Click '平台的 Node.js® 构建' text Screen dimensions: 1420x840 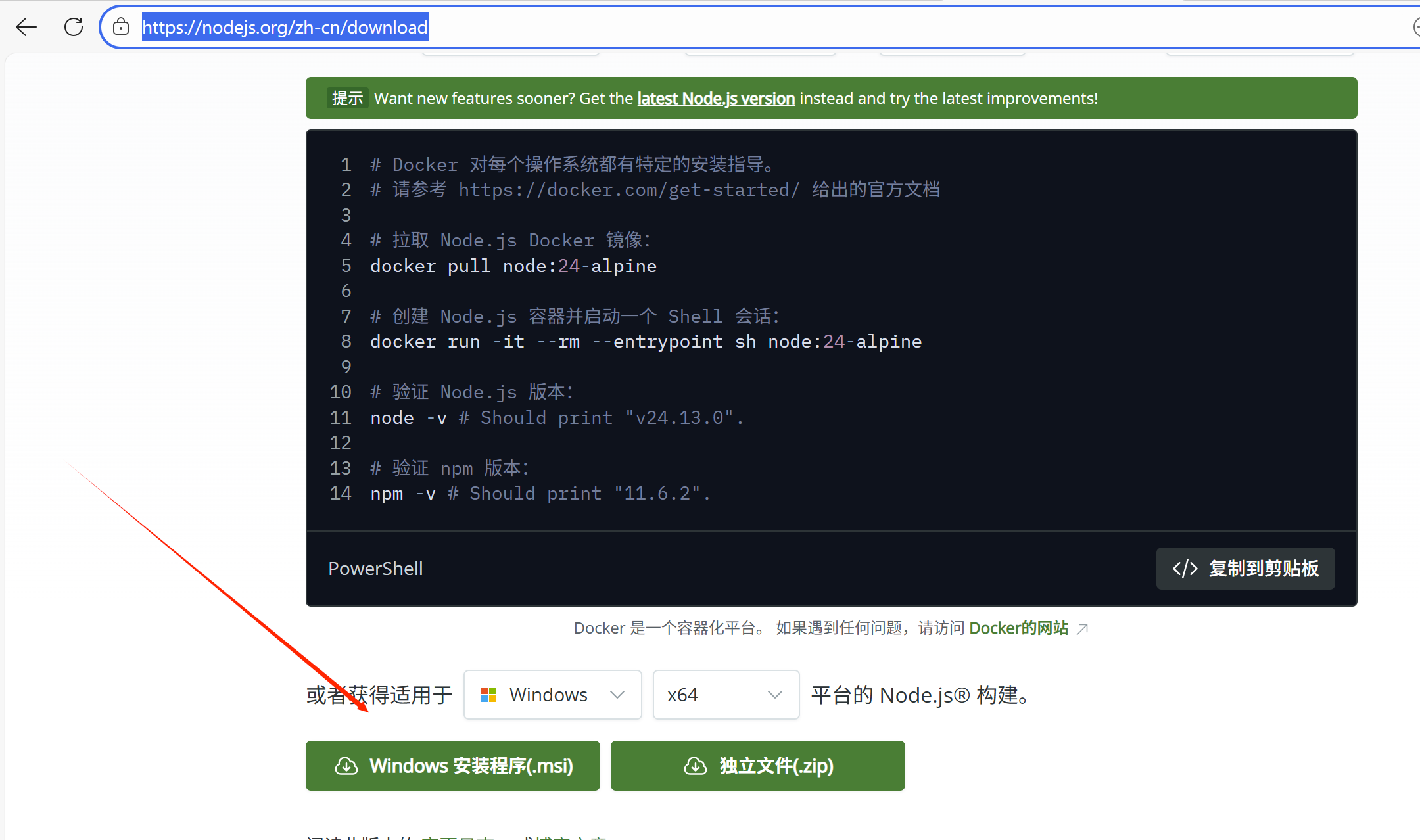(x=920, y=695)
